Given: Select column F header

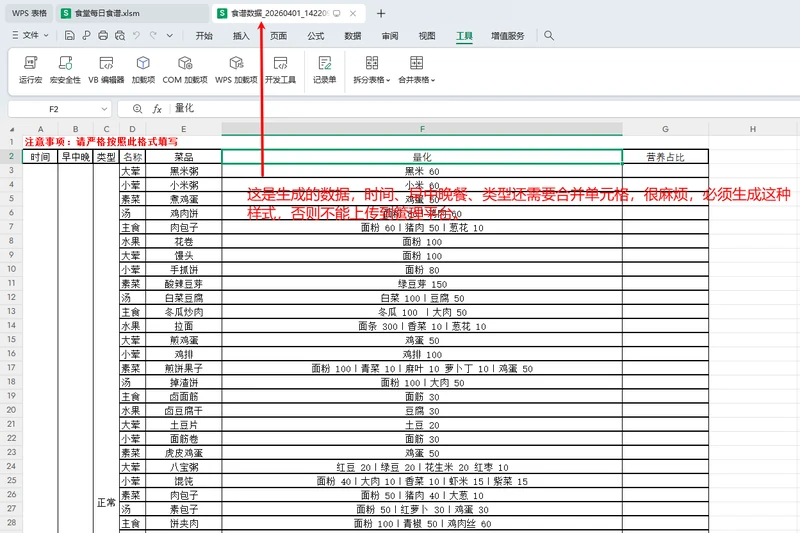Looking at the screenshot, I should [422, 130].
